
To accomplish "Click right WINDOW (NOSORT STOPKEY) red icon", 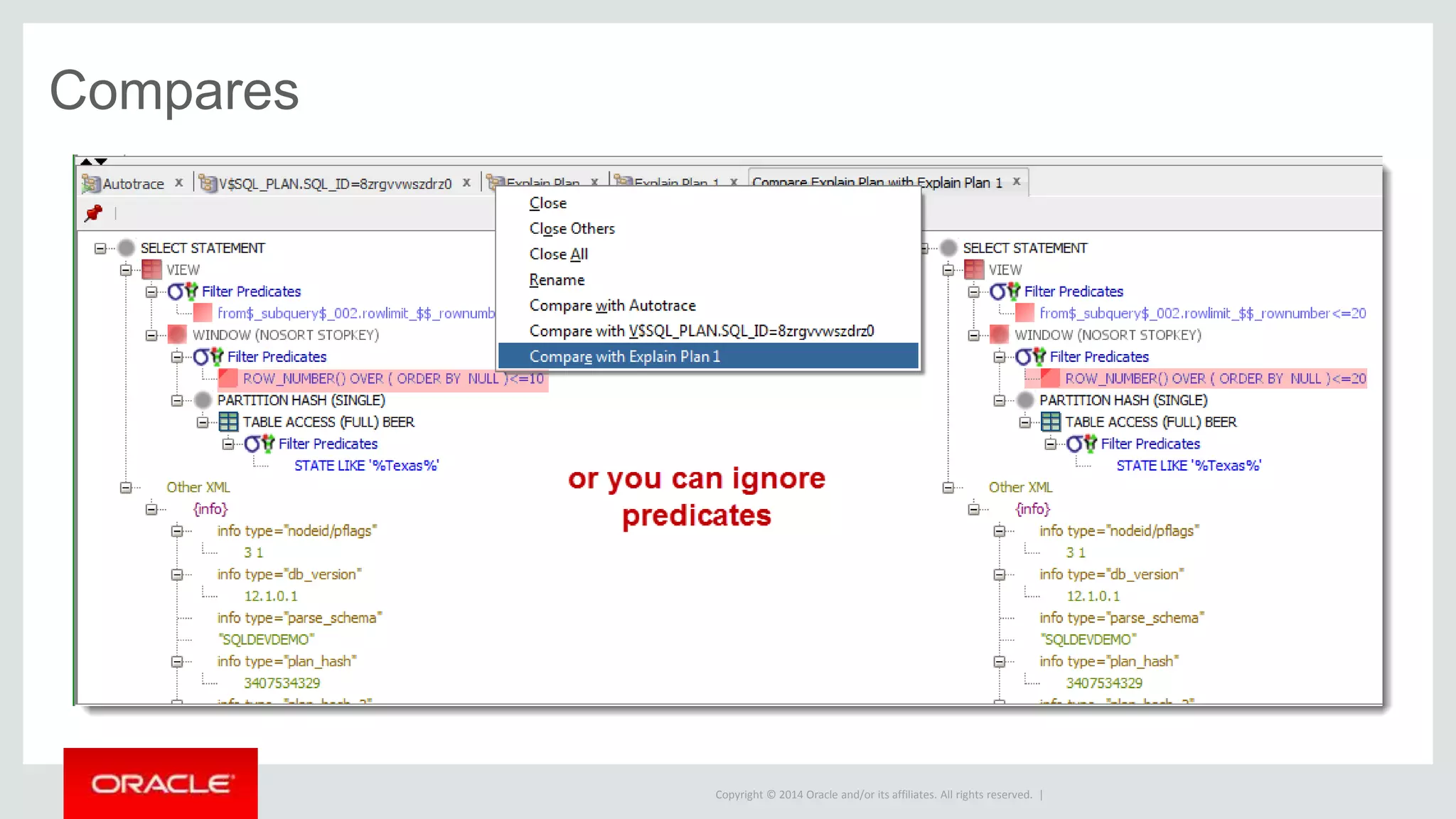I will coord(999,334).
